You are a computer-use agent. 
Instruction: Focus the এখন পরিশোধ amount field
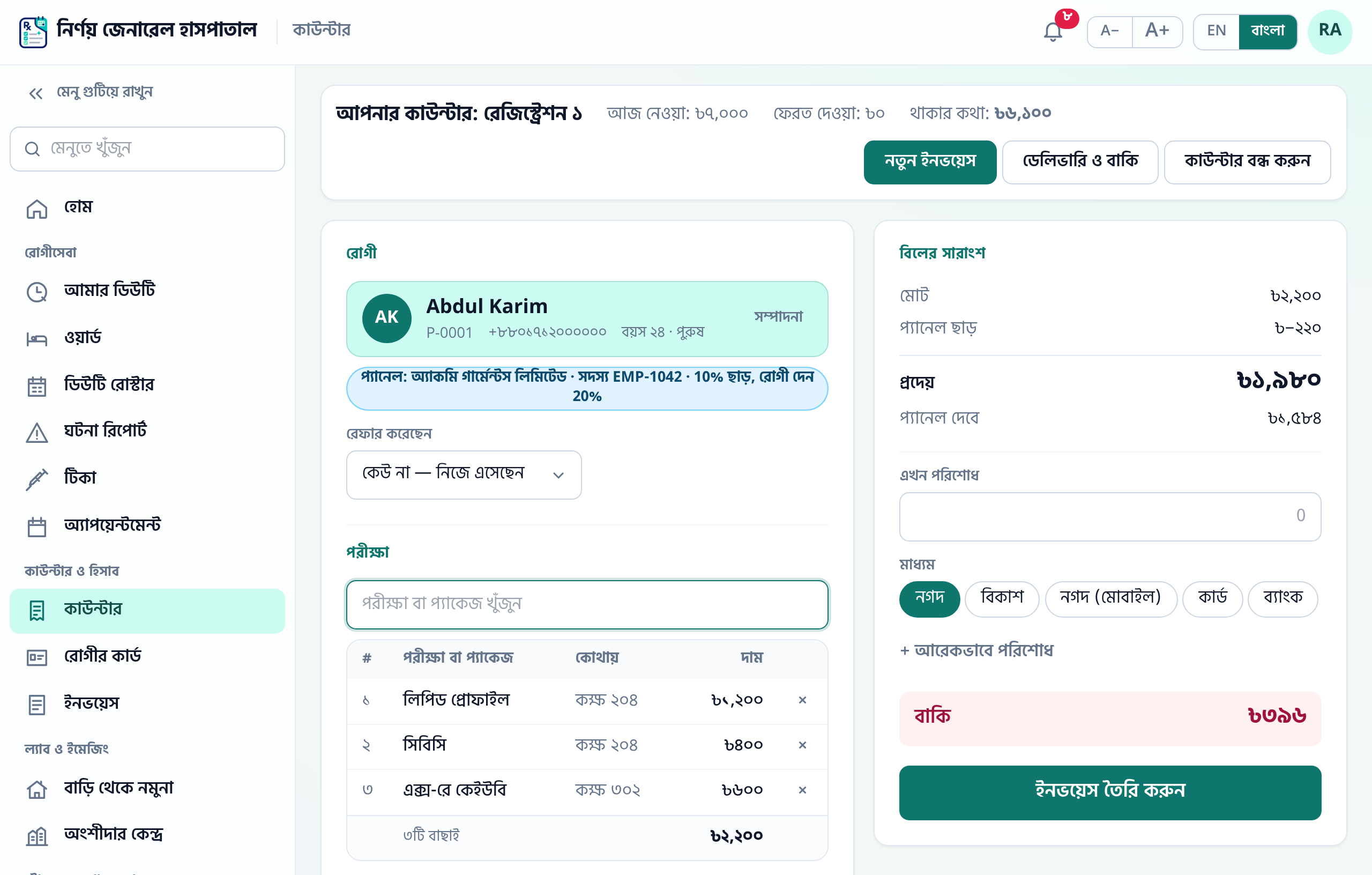(1110, 516)
